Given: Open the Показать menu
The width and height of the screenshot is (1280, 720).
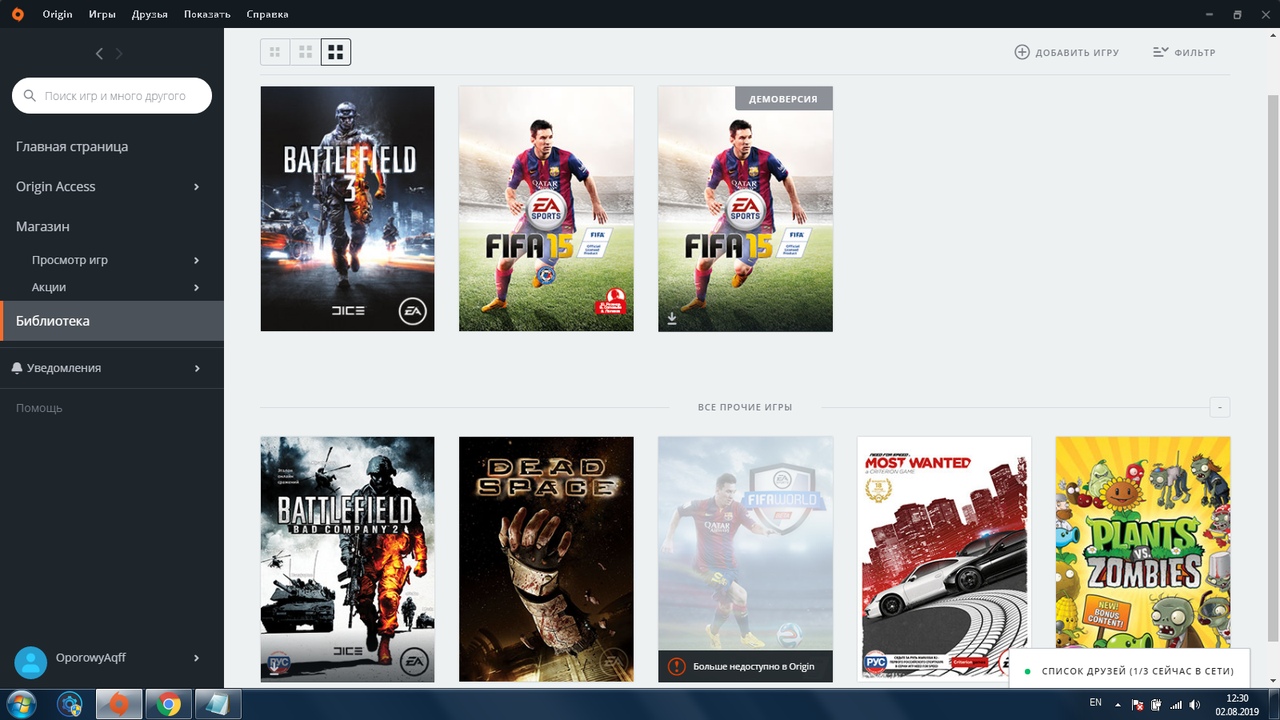Looking at the screenshot, I should pyautogui.click(x=207, y=14).
